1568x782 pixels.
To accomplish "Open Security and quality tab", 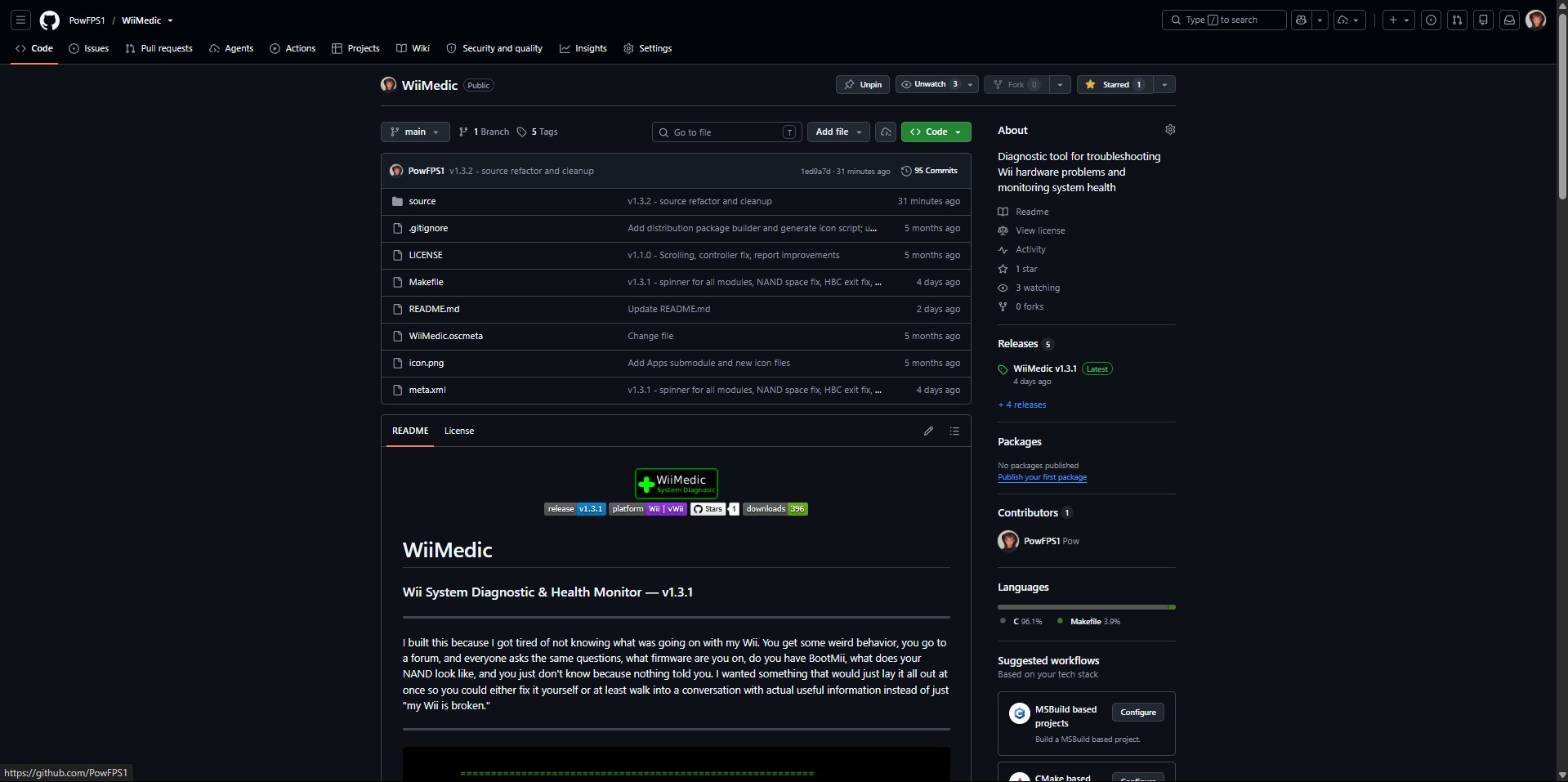I will (494, 48).
